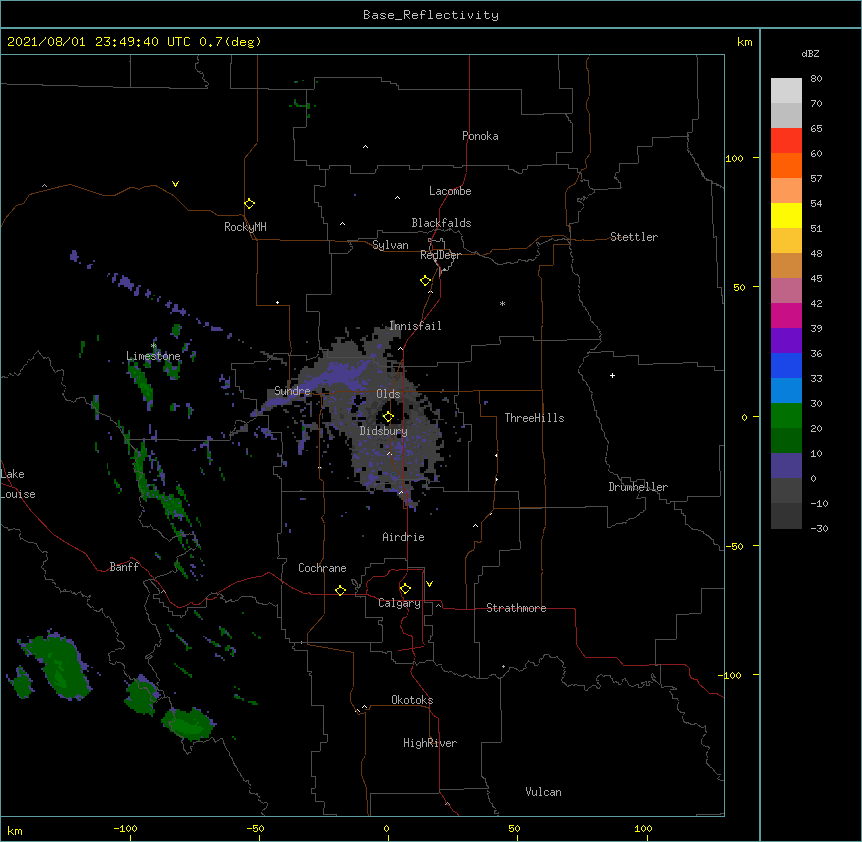The height and width of the screenshot is (842, 862).
Task: Select the light blue 33 dBZ legend swatch
Action: [x=786, y=390]
